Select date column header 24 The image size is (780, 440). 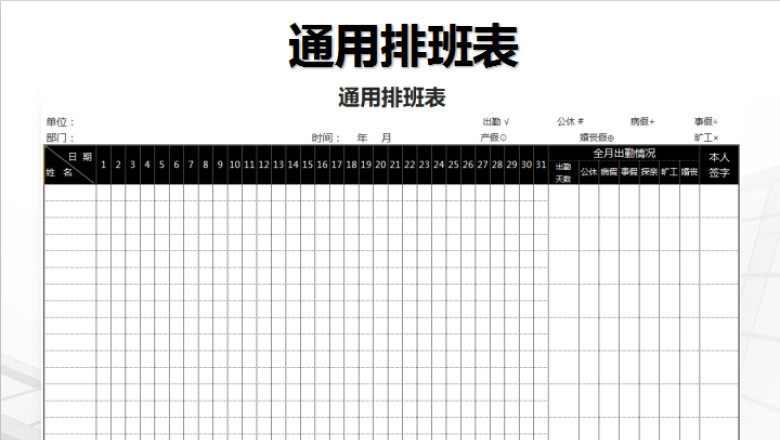(x=439, y=165)
